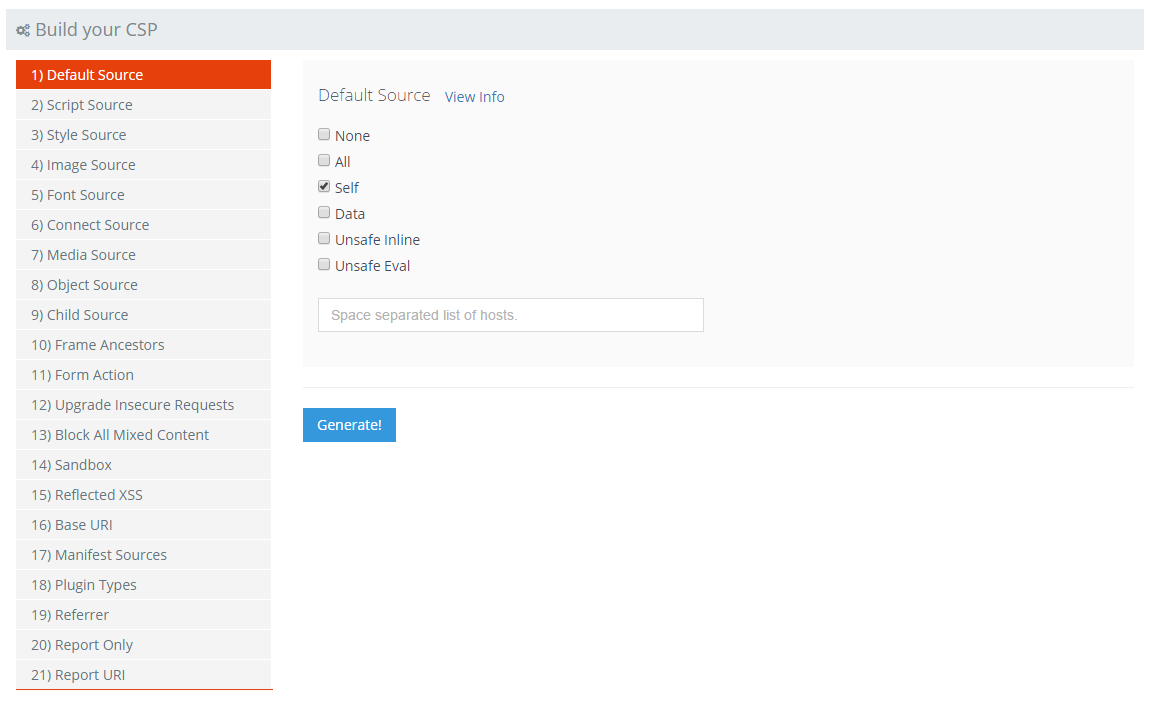
Task: Select 21) Report URI
Action: click(x=144, y=675)
